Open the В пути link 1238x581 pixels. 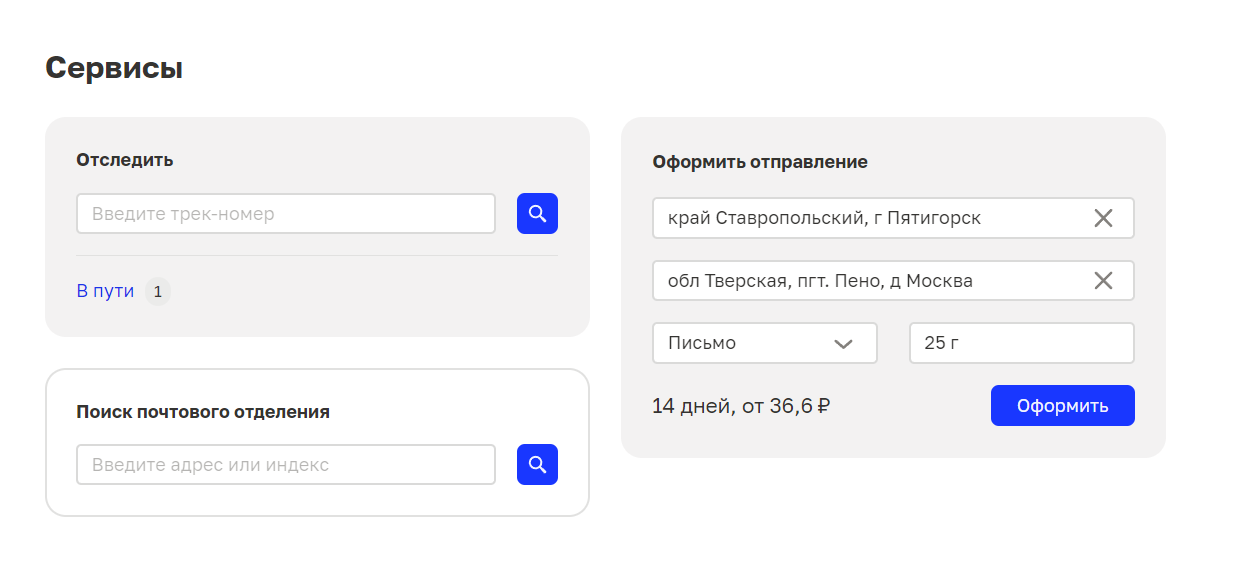pos(105,292)
